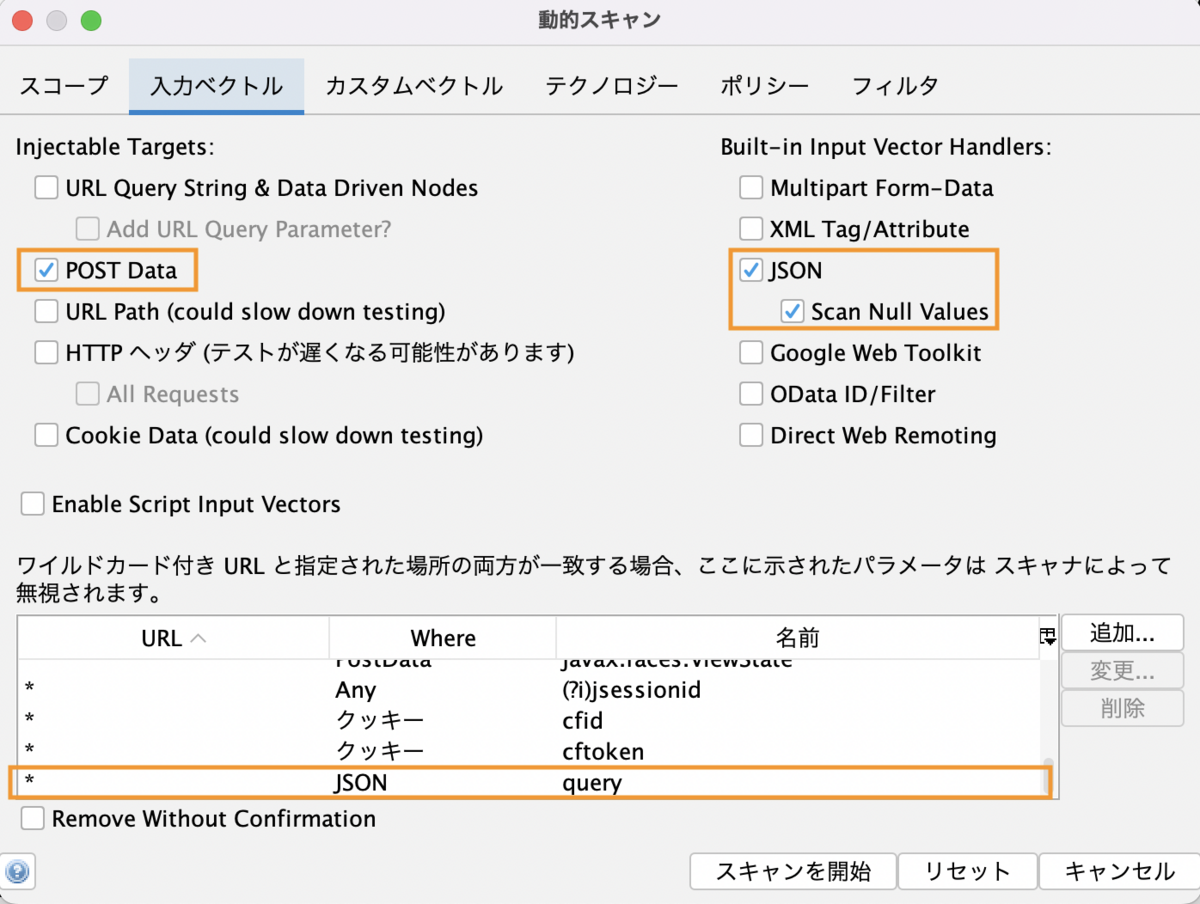Image resolution: width=1200 pixels, height=904 pixels.
Task: Enable OData ID/Filter handler
Action: pos(751,394)
